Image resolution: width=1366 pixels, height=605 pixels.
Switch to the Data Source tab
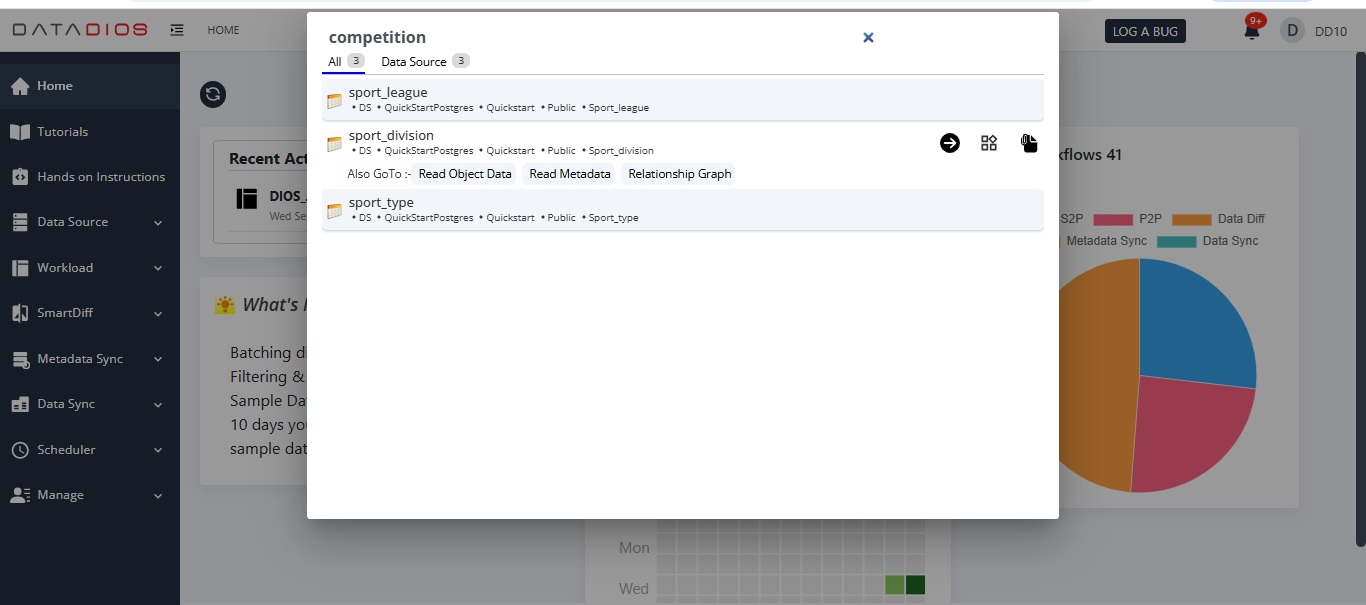414,61
